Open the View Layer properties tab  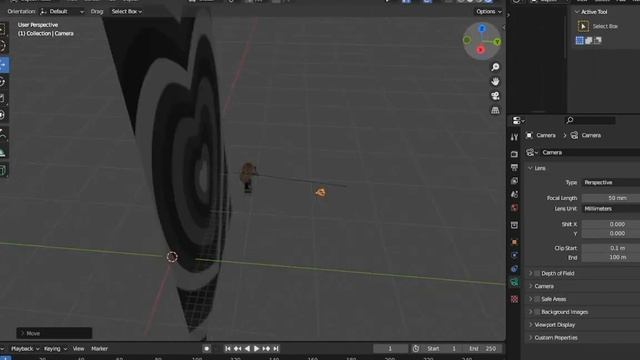pyautogui.click(x=514, y=181)
